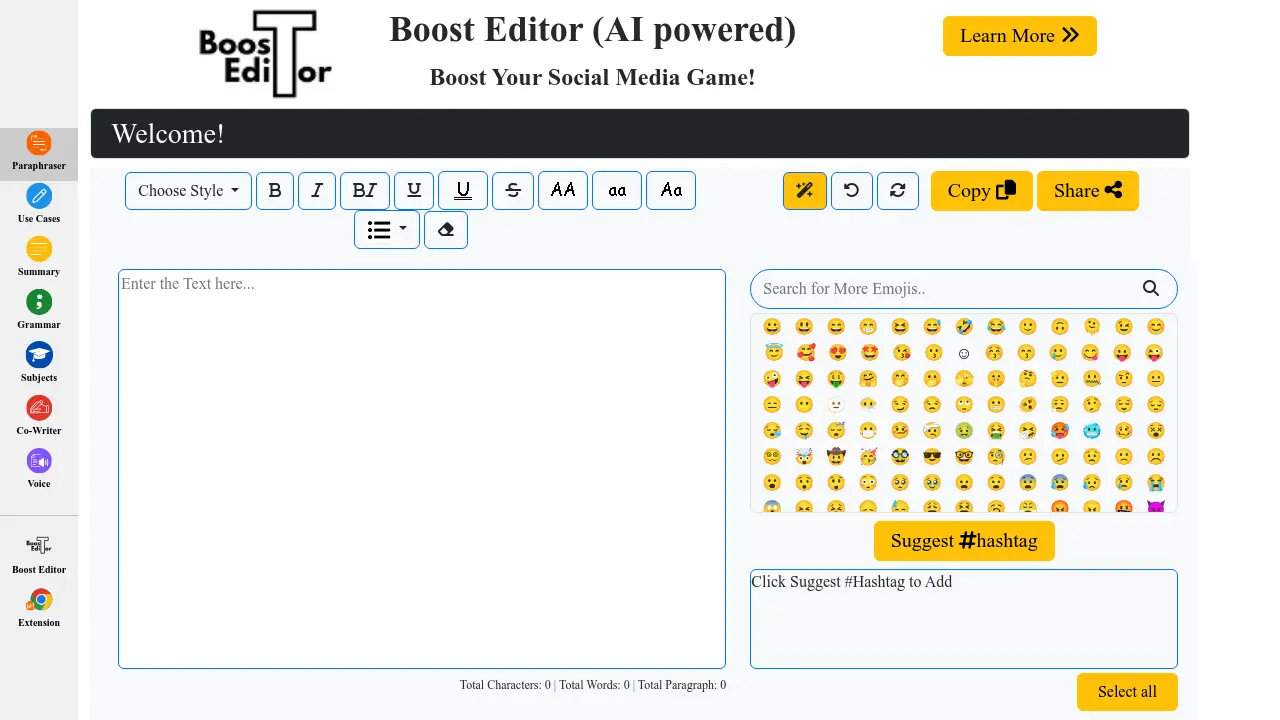Image resolution: width=1280 pixels, height=720 pixels.
Task: Insert zipper-mouth face emoji
Action: tap(1092, 379)
